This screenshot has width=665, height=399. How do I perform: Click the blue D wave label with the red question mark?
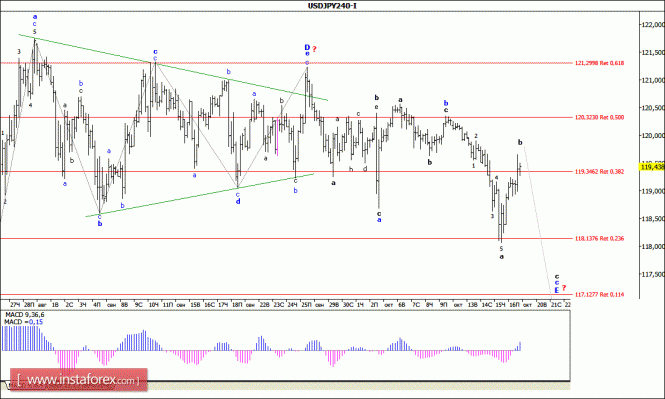(307, 47)
